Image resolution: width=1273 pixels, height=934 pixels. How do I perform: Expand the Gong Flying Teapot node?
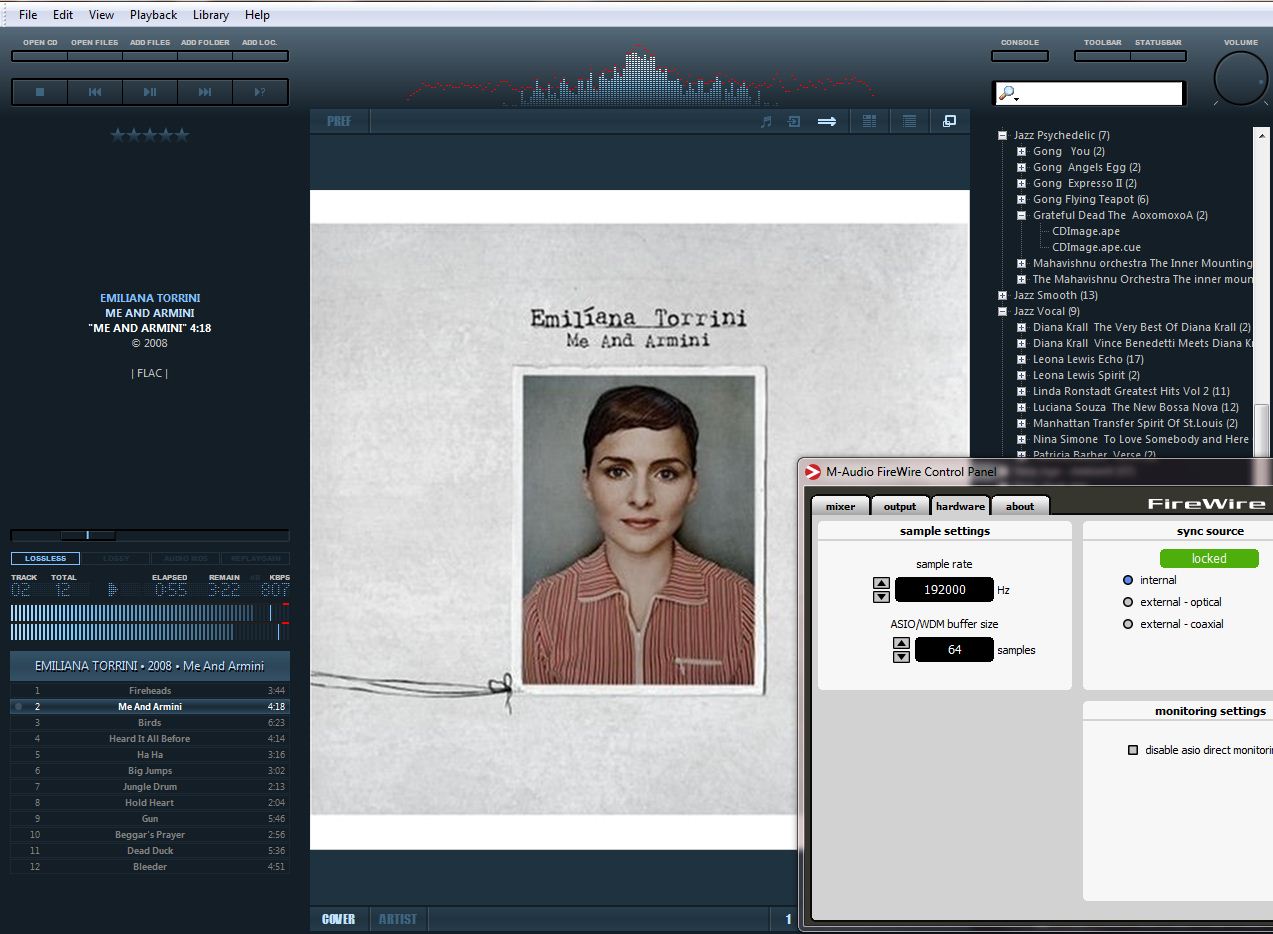click(1022, 199)
